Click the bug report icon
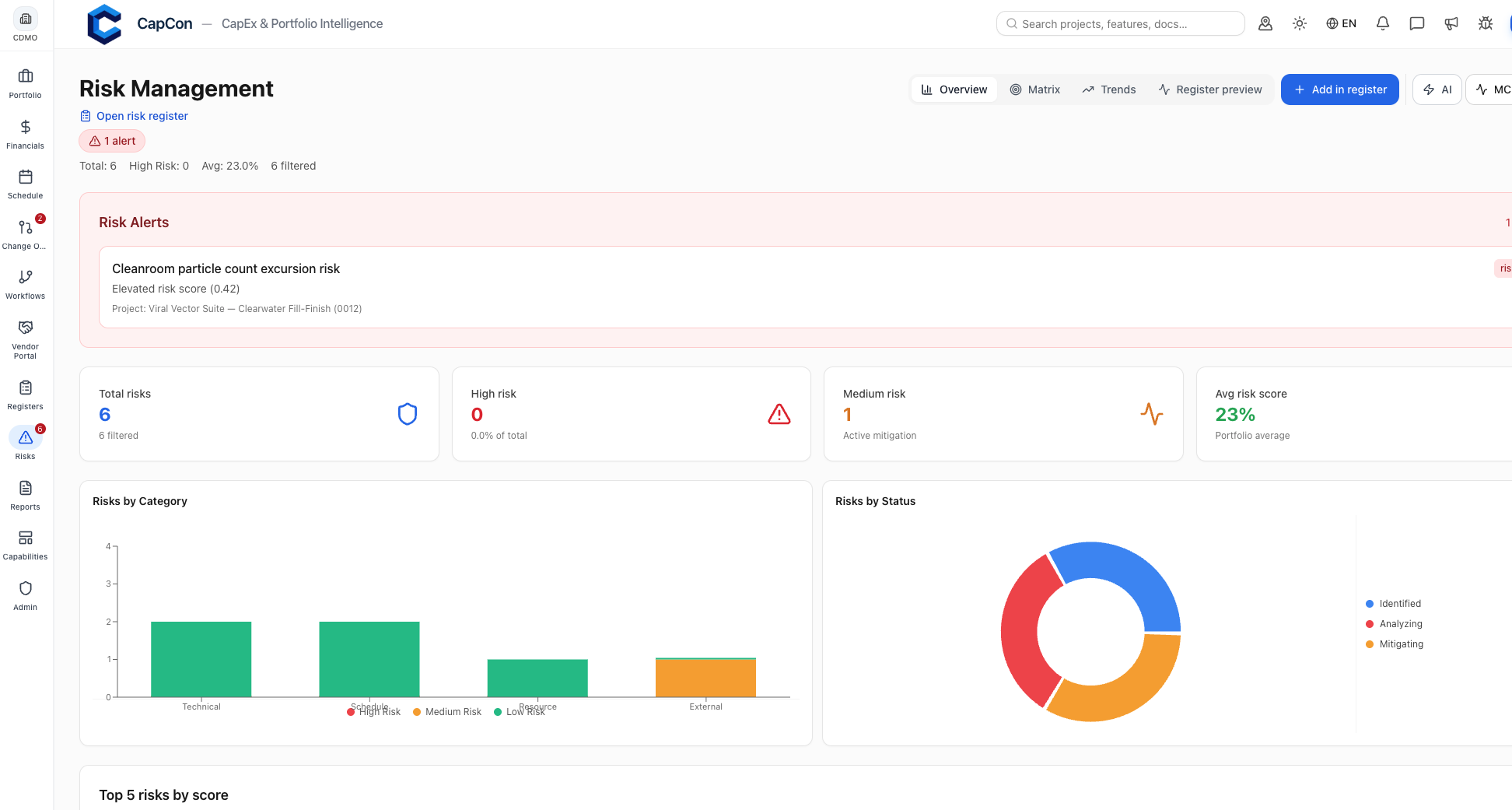 tap(1486, 23)
